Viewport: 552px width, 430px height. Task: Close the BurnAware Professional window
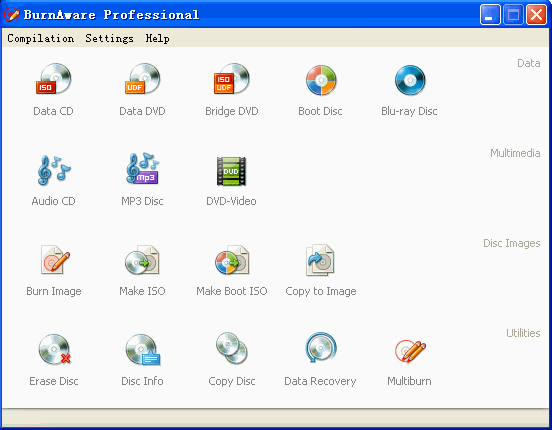[537, 15]
